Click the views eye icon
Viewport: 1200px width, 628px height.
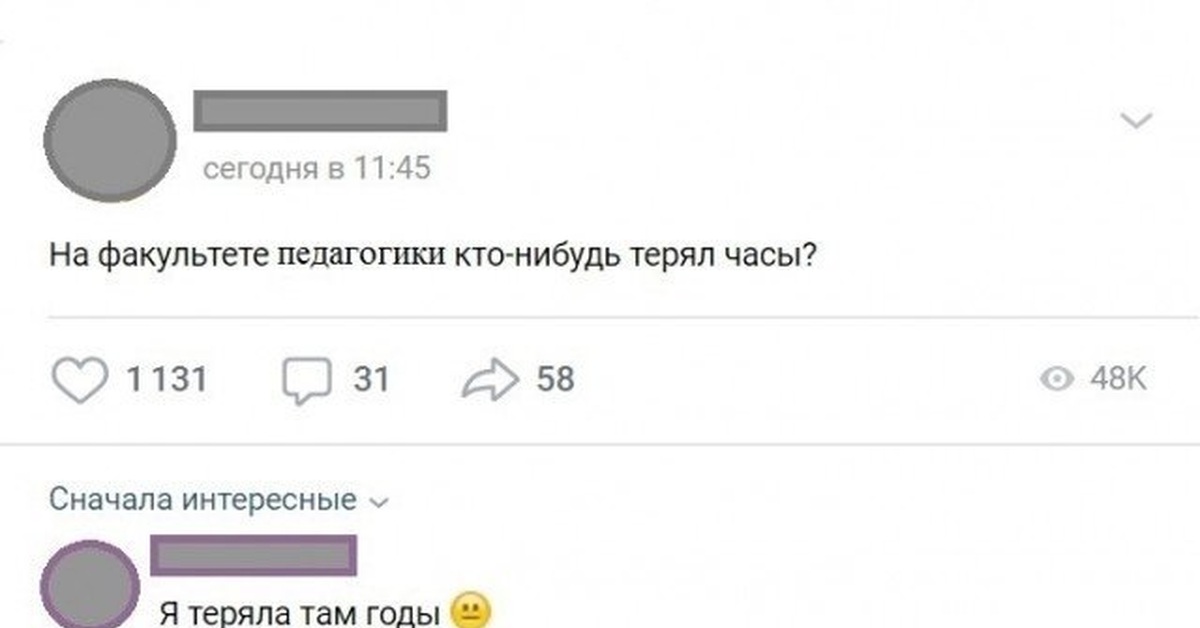[1056, 379]
